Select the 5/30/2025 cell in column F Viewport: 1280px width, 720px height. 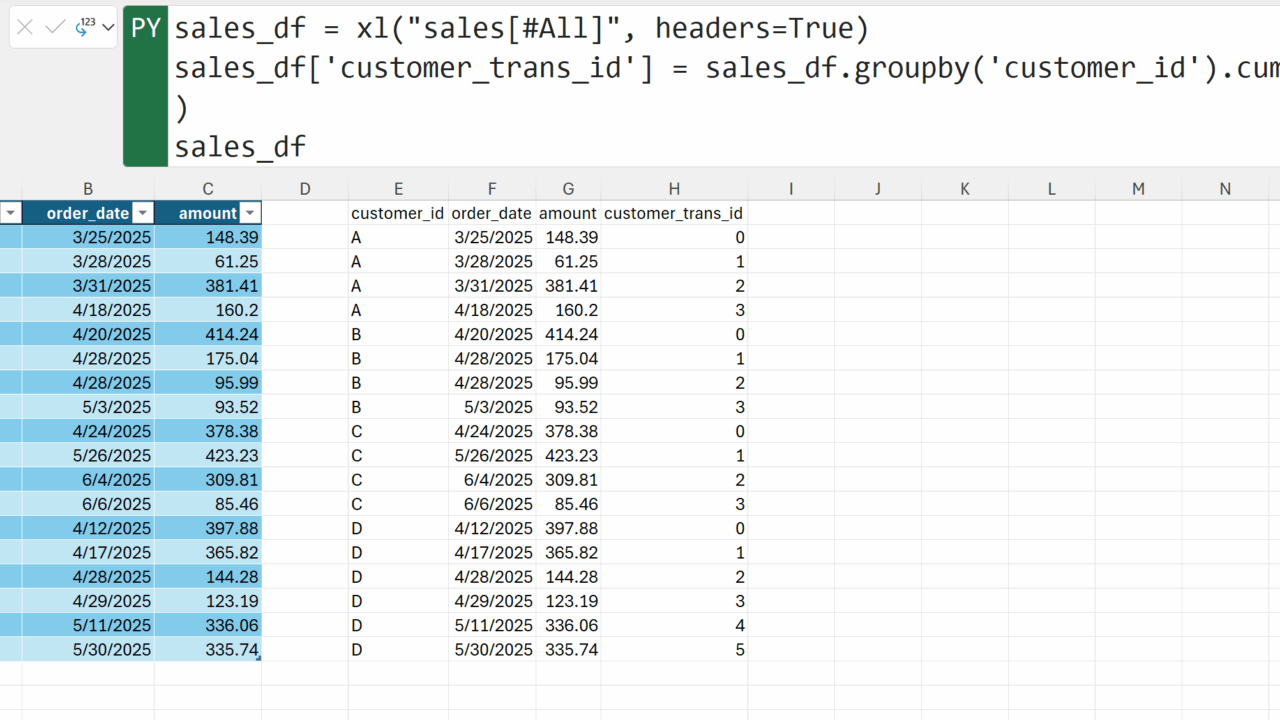(492, 650)
